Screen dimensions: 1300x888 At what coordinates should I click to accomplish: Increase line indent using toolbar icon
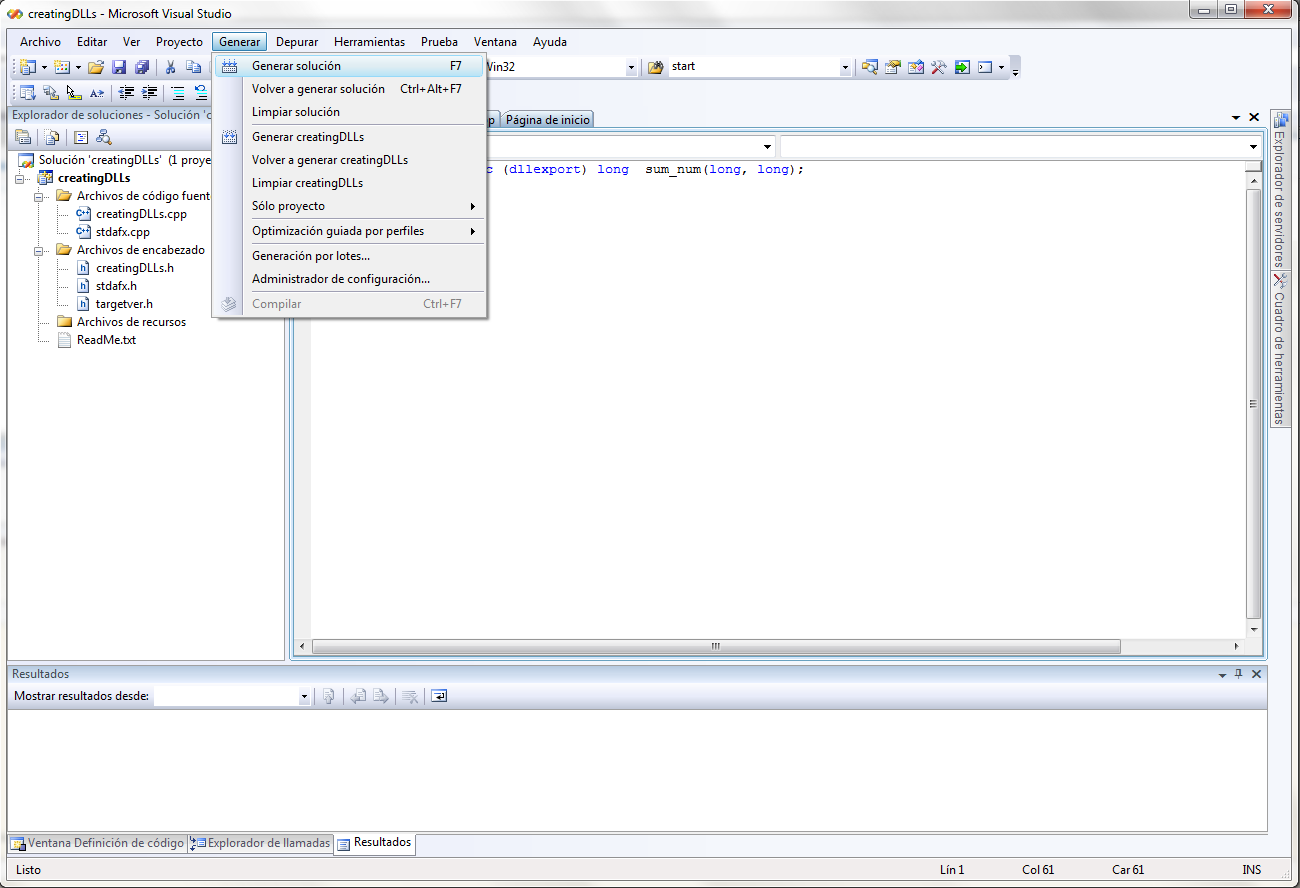pyautogui.click(x=149, y=92)
